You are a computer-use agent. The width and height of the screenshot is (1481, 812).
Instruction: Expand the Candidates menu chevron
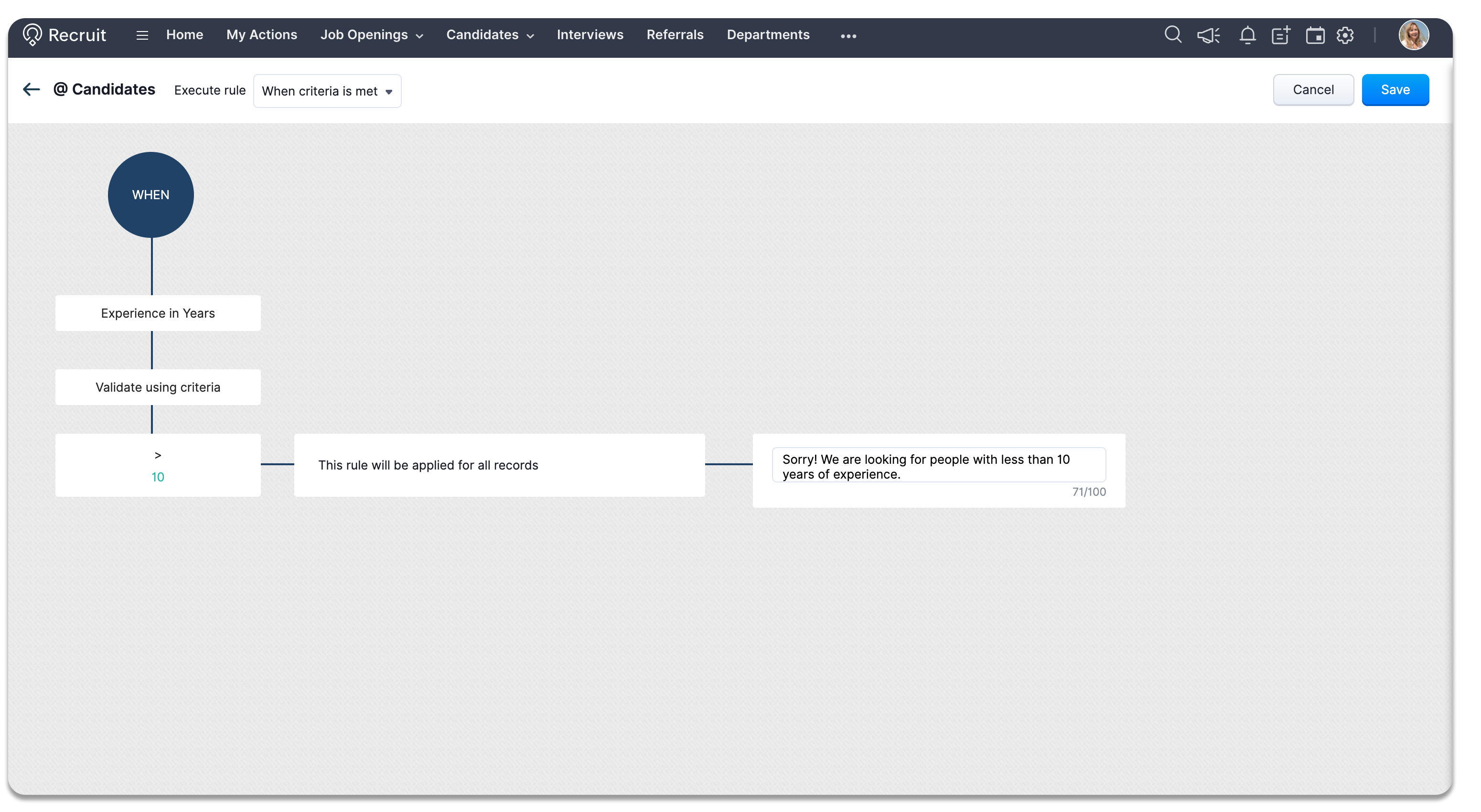[x=530, y=36]
